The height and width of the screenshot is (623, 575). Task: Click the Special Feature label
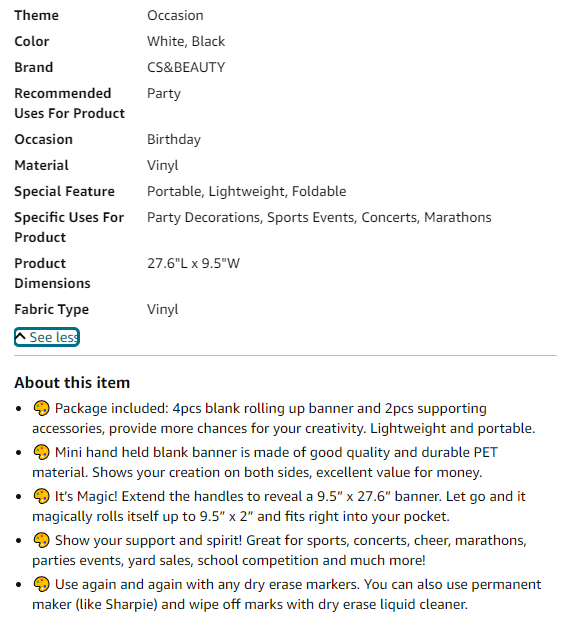[64, 192]
